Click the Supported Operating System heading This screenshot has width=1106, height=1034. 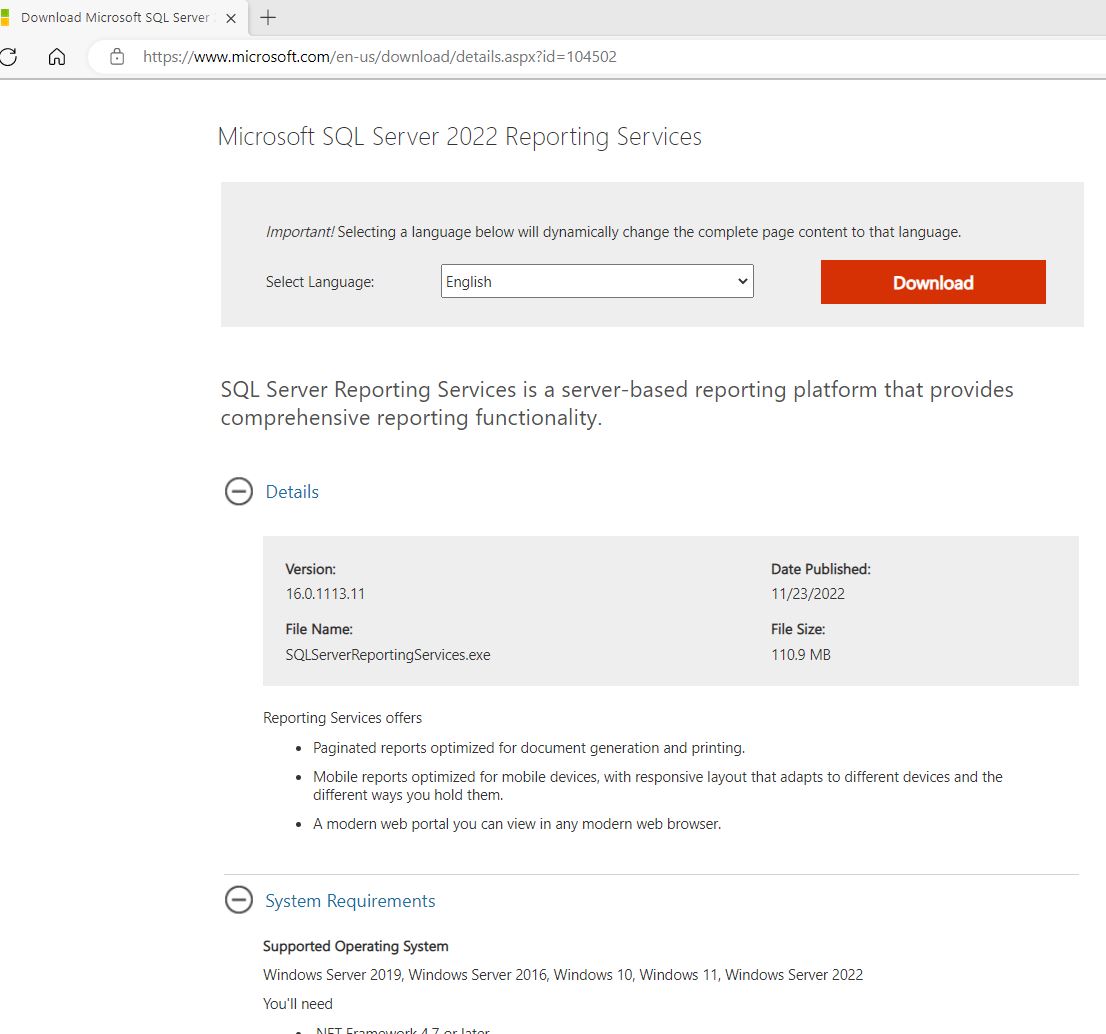tap(355, 946)
